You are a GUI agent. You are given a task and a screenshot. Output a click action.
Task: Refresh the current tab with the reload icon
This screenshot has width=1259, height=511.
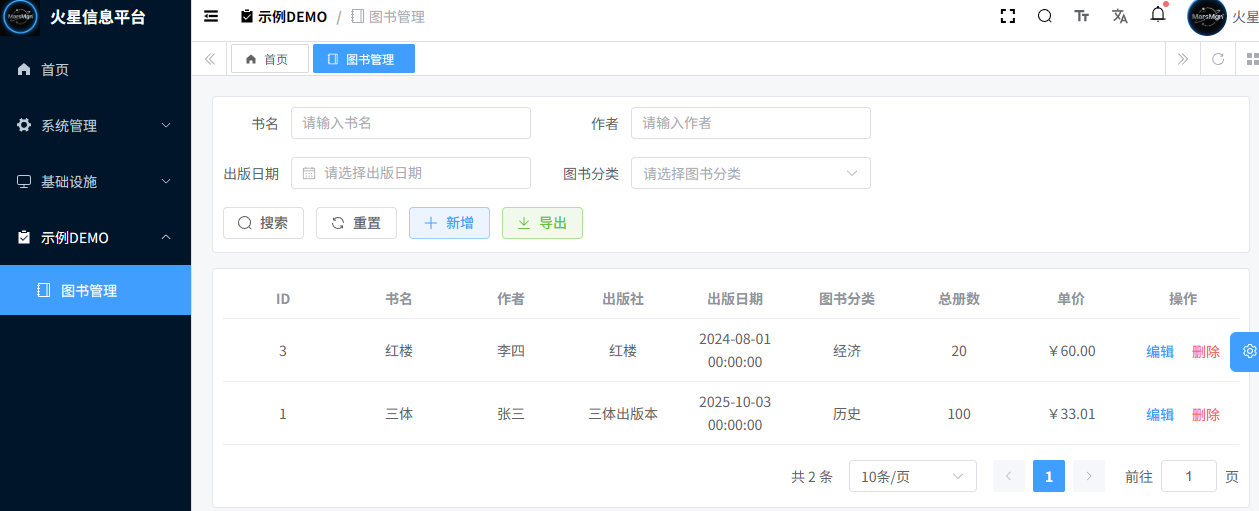point(1218,59)
